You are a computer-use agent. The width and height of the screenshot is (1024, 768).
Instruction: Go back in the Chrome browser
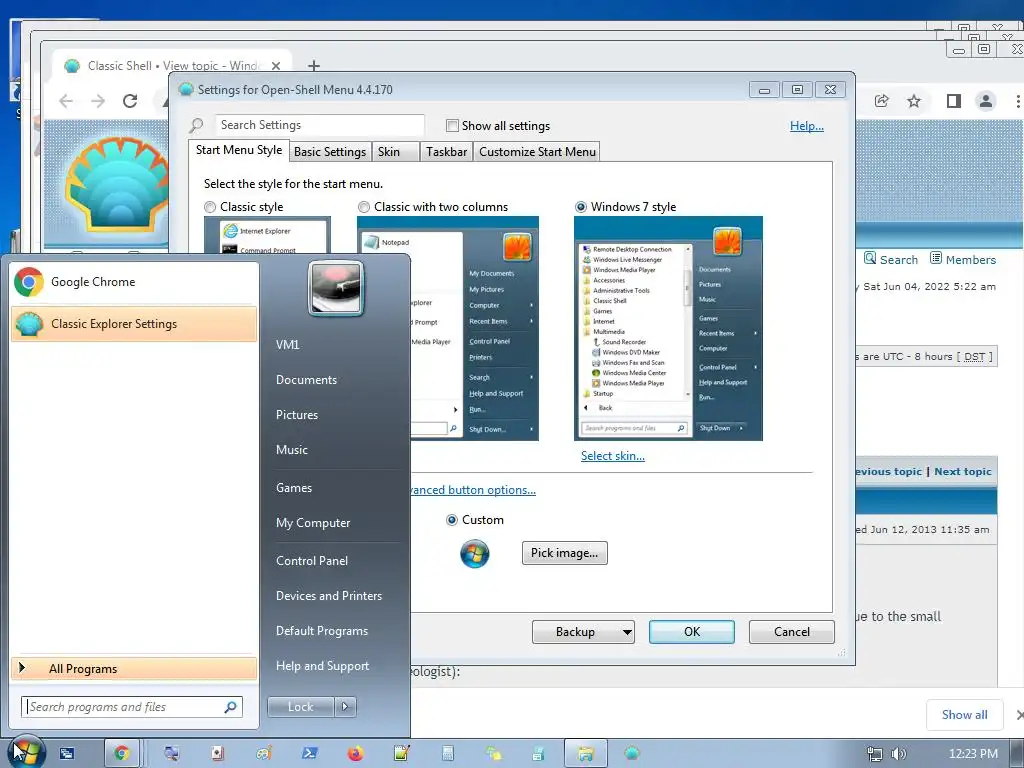(x=66, y=101)
